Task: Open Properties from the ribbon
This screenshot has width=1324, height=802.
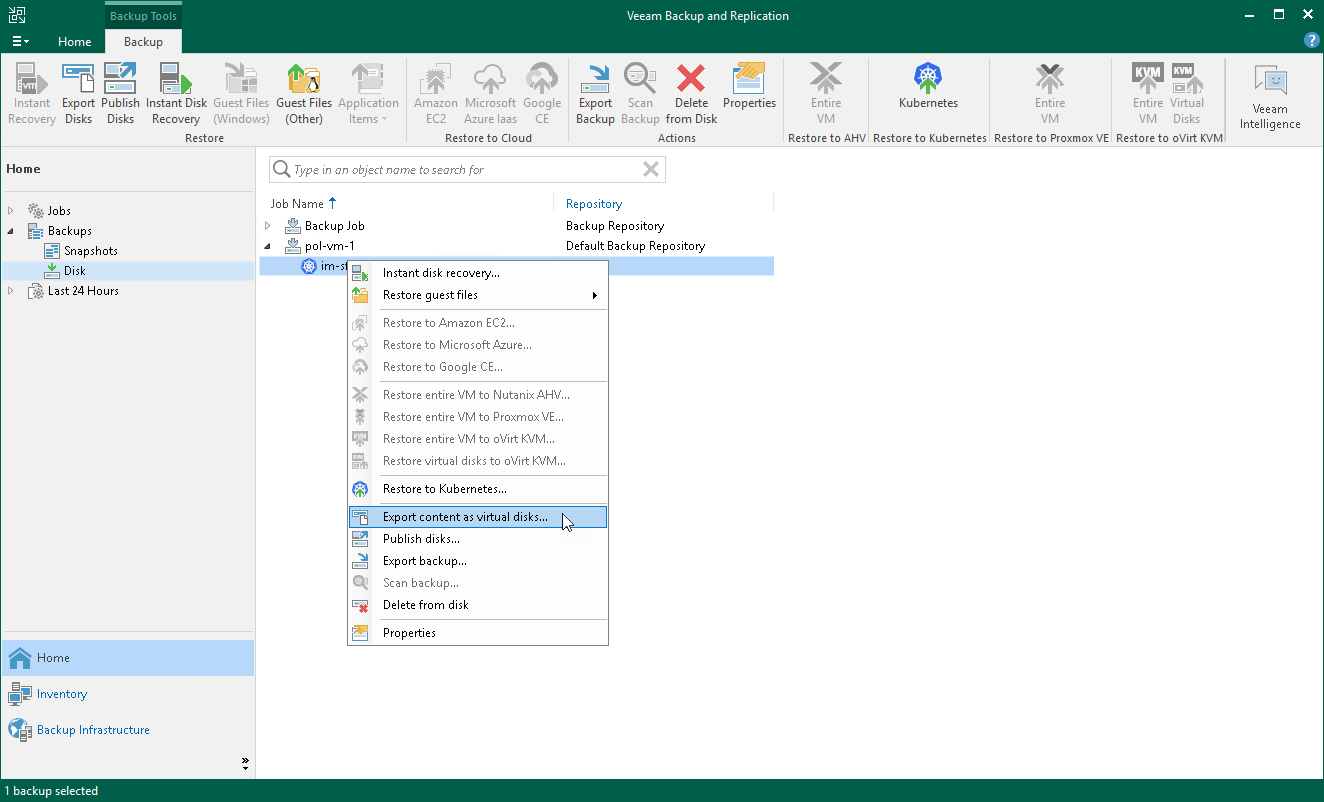Action: click(749, 86)
